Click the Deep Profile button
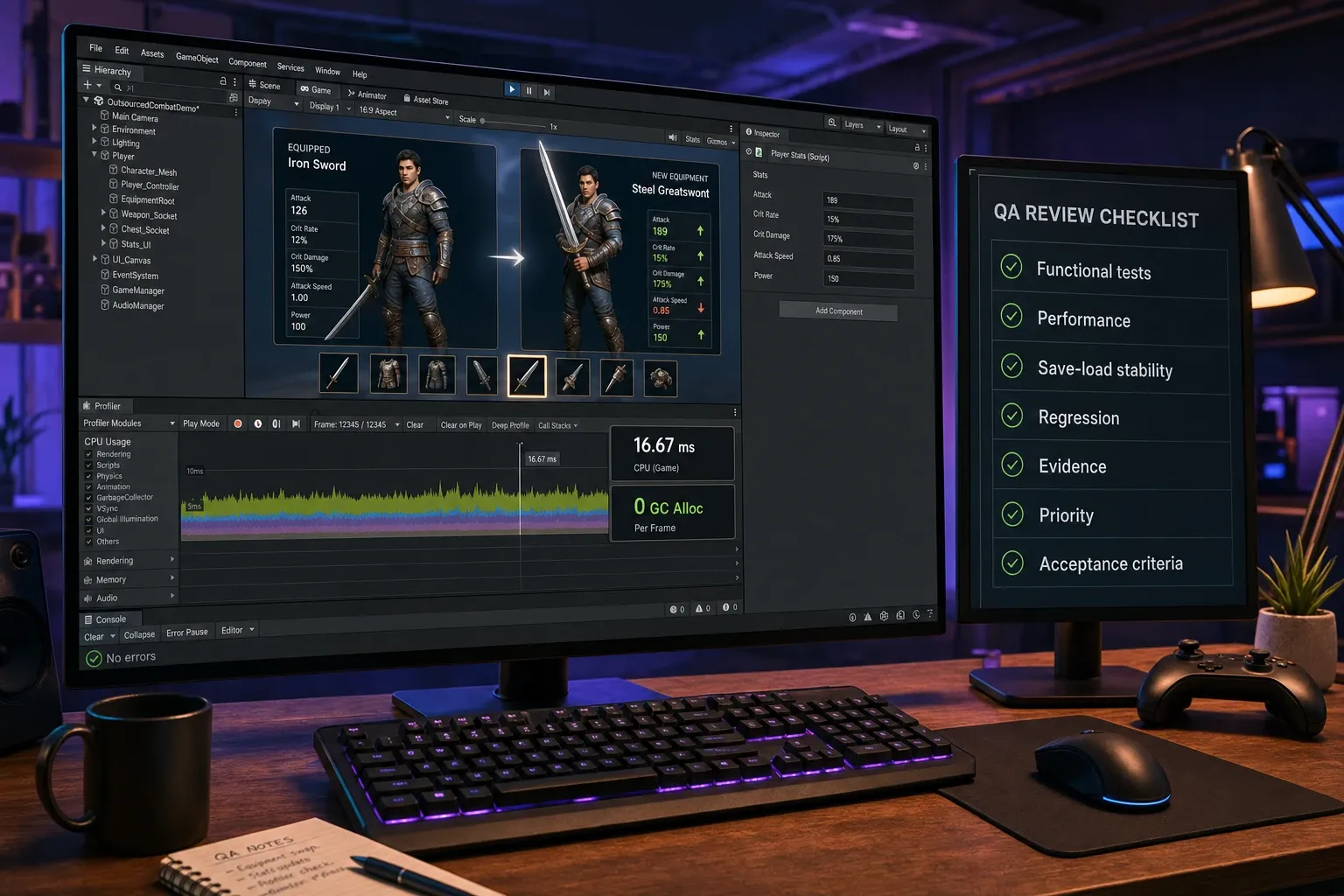Image resolution: width=1344 pixels, height=896 pixels. [x=510, y=425]
